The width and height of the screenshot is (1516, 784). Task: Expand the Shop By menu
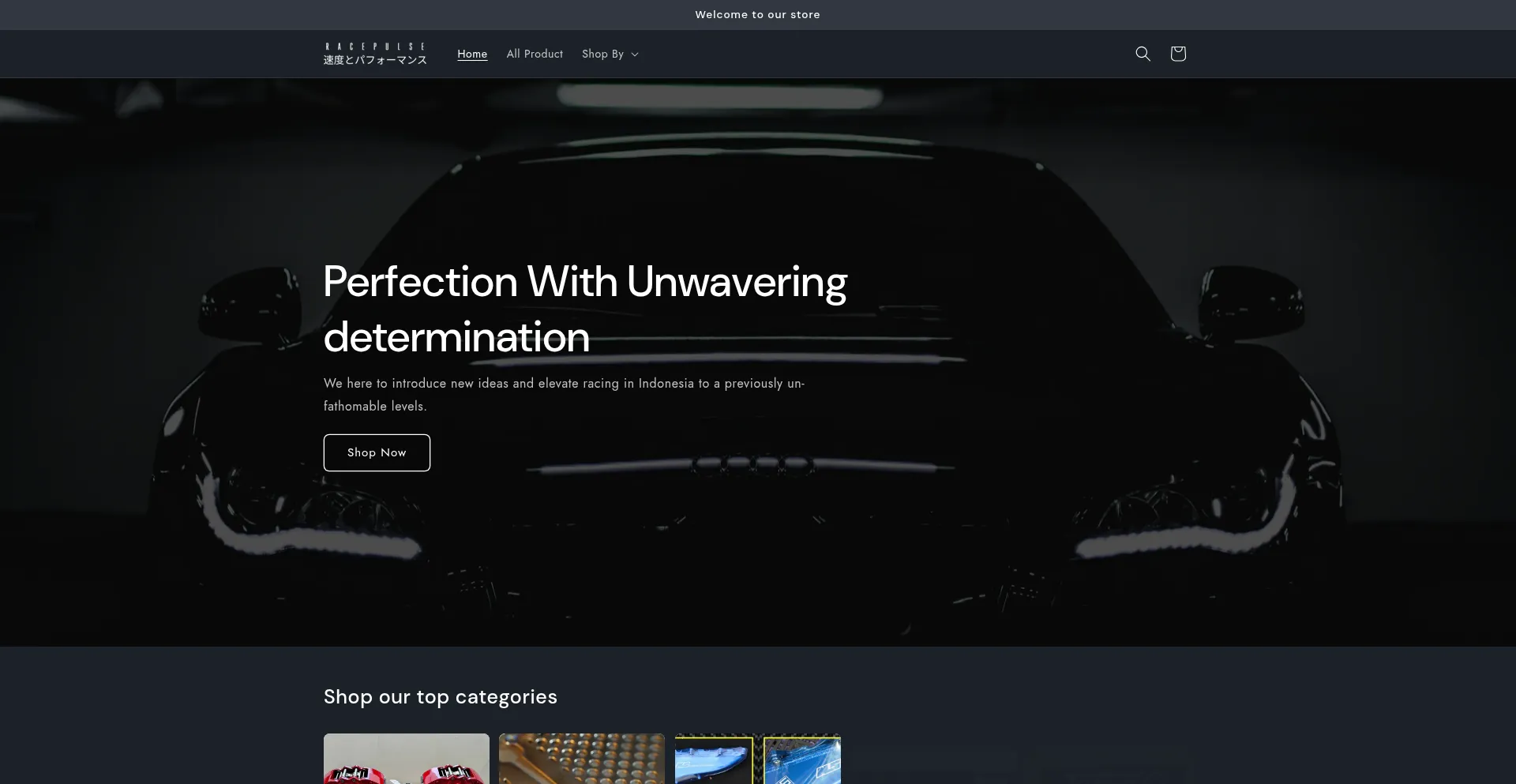[x=603, y=54]
